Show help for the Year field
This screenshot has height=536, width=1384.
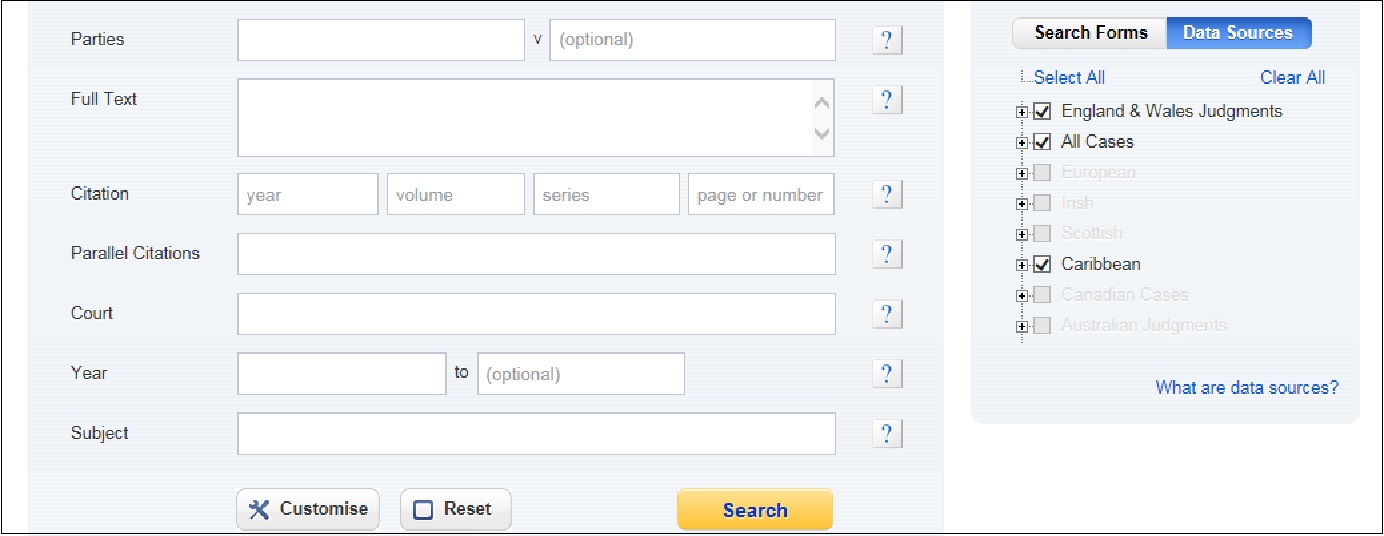point(887,374)
